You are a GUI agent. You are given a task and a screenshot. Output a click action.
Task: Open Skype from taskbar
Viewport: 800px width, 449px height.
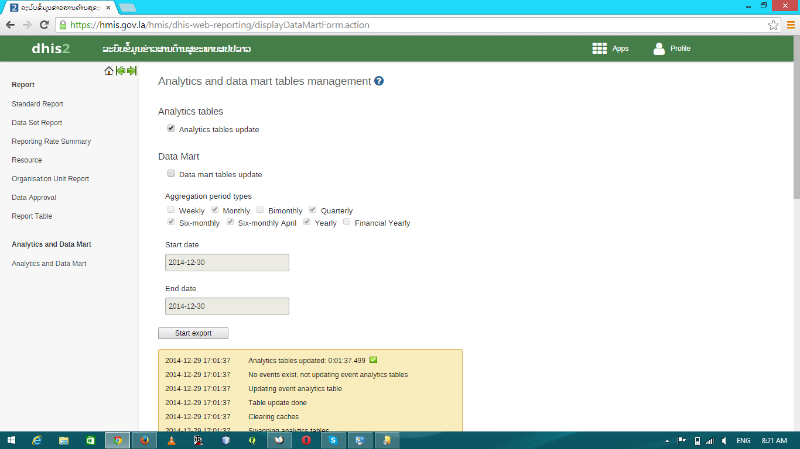[x=333, y=440]
